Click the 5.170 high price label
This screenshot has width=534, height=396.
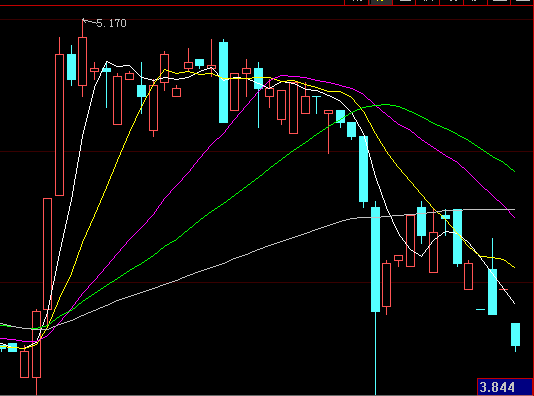[x=111, y=23]
